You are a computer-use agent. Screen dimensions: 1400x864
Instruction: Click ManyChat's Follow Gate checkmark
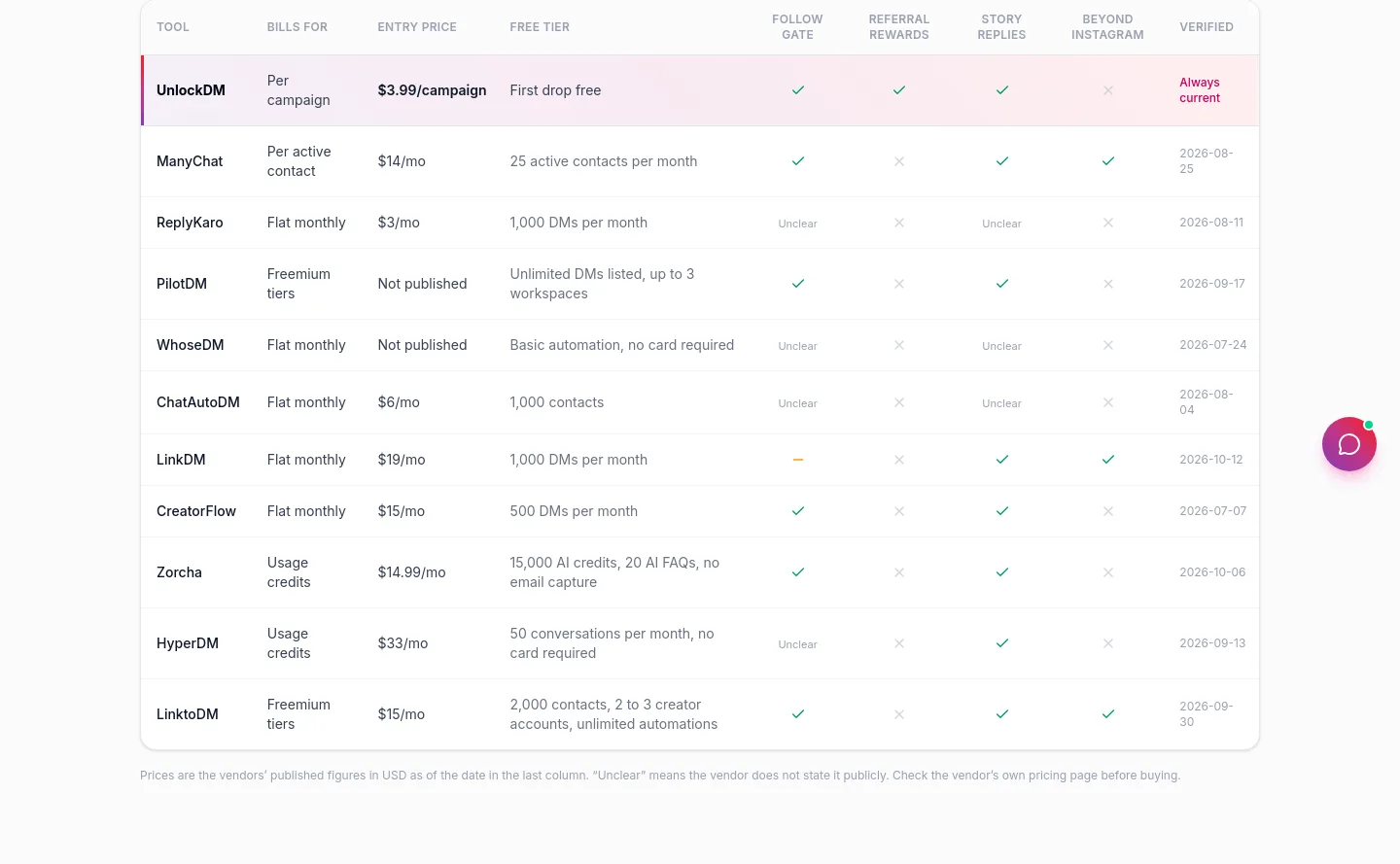(x=798, y=161)
